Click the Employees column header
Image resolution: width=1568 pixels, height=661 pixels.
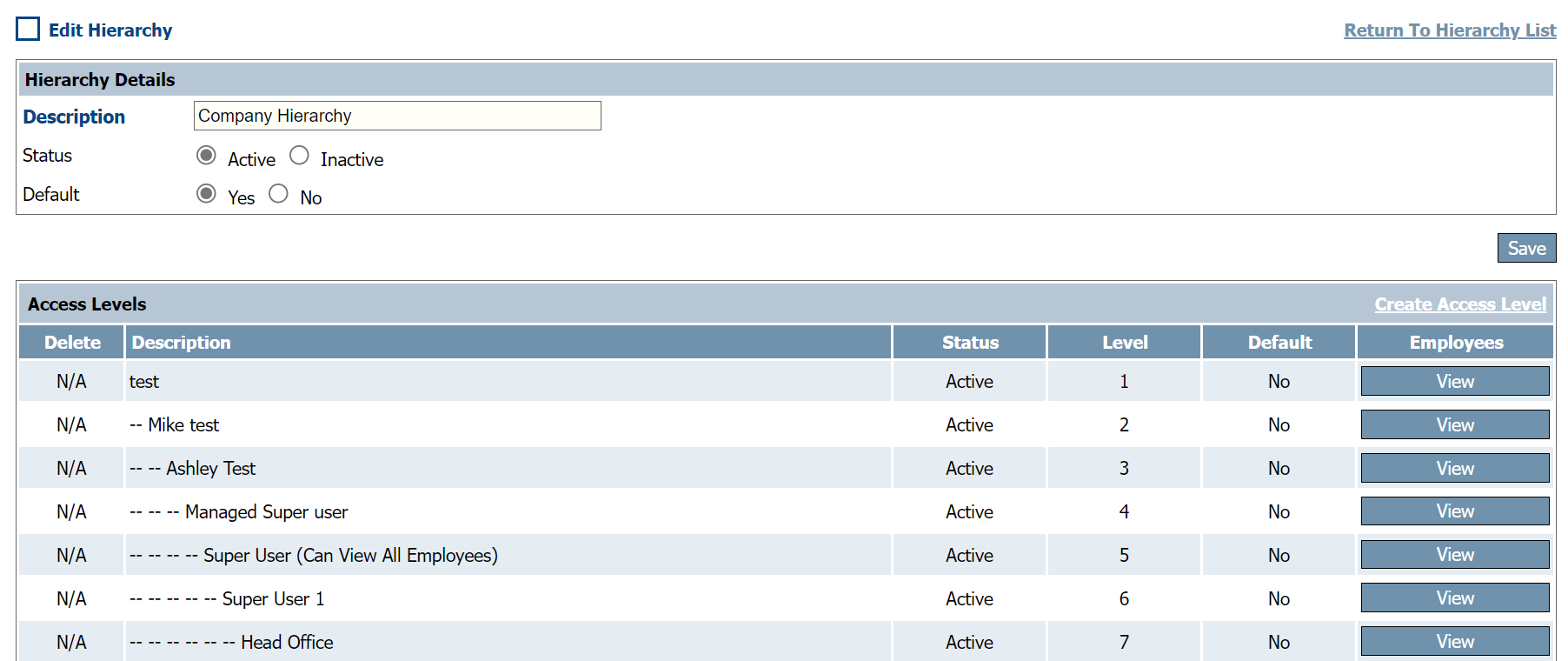(x=1456, y=342)
